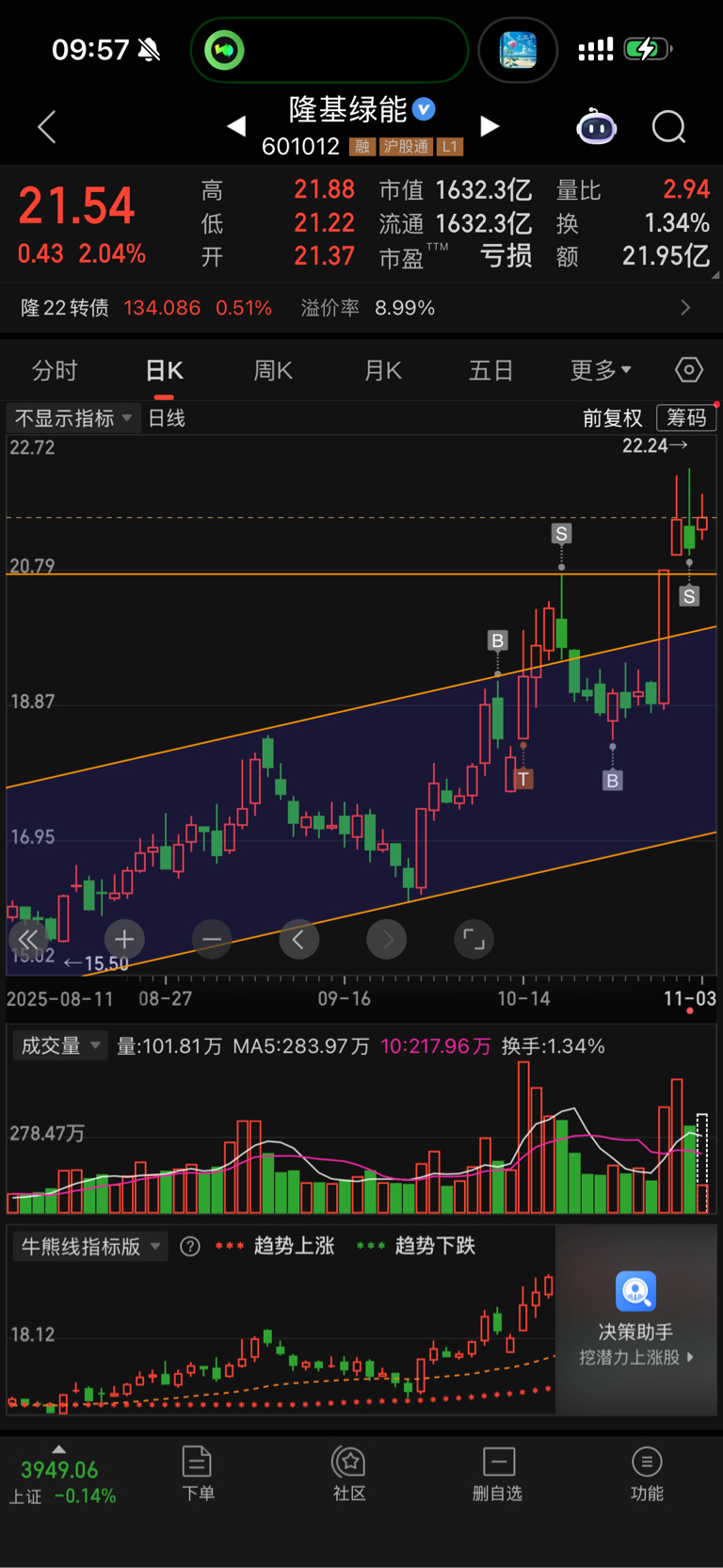The height and width of the screenshot is (1568, 723).
Task: Tap the blue verified badge beside 隆基绿能
Action: point(425,109)
